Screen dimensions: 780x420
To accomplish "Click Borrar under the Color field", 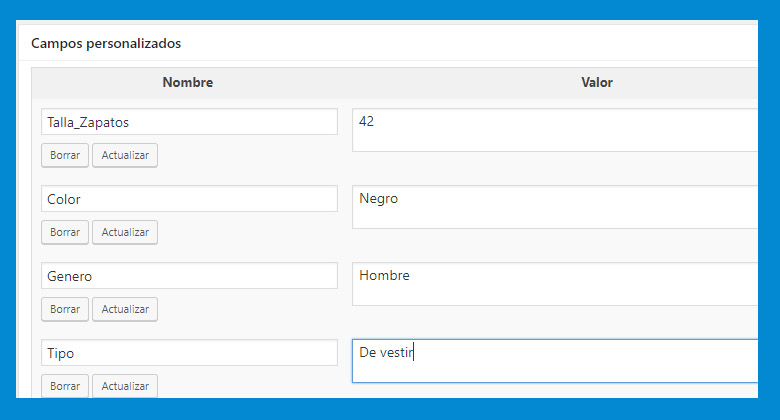I will (65, 232).
